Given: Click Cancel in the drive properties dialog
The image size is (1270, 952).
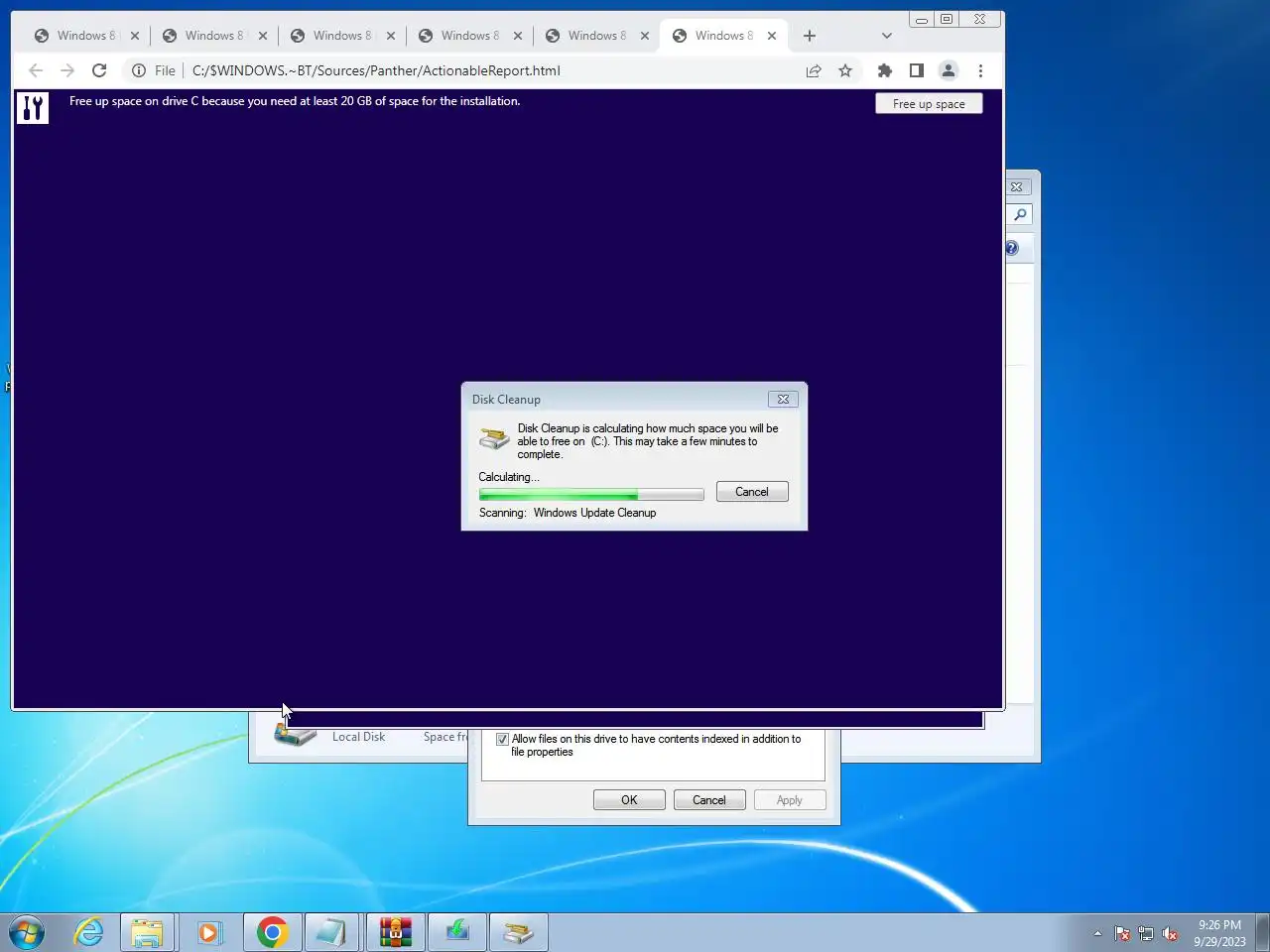Looking at the screenshot, I should (x=709, y=800).
